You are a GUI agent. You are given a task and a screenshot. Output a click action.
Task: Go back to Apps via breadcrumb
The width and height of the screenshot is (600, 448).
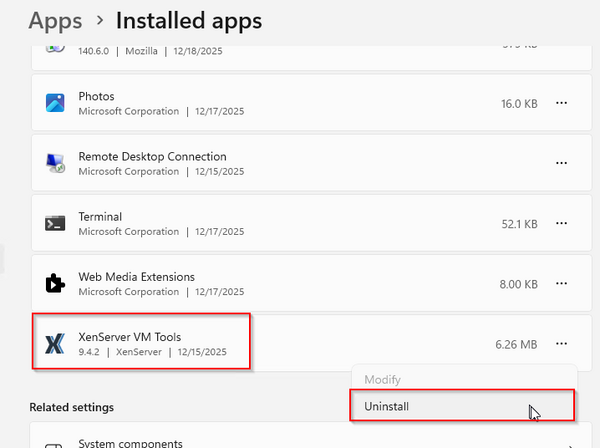point(55,19)
